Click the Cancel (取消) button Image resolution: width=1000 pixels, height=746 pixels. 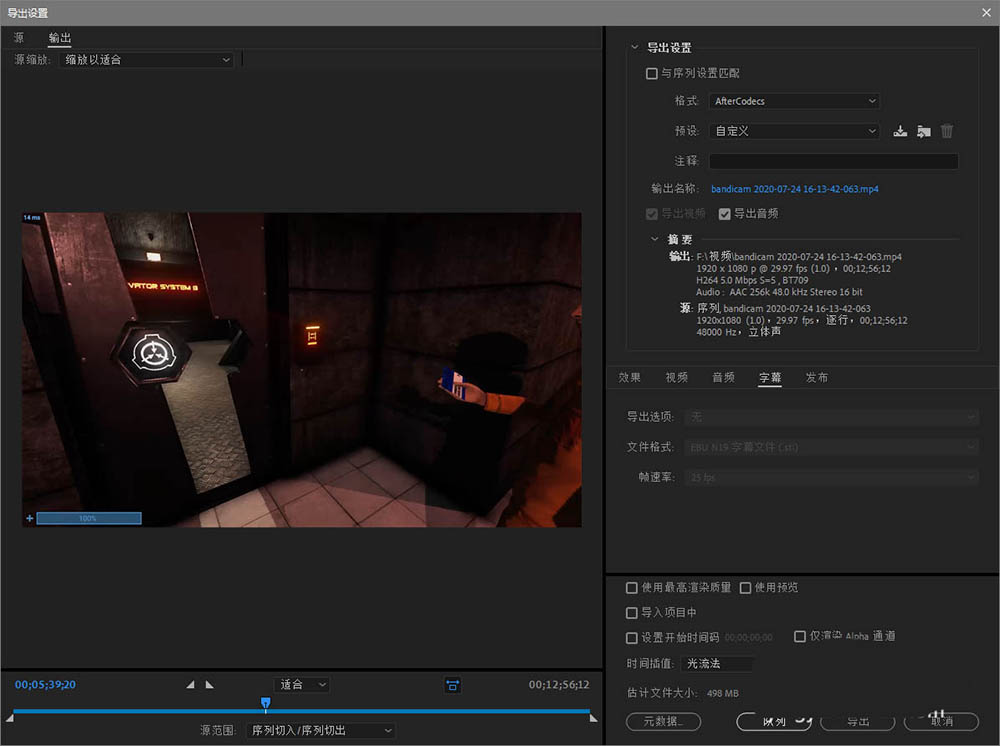tap(941, 722)
